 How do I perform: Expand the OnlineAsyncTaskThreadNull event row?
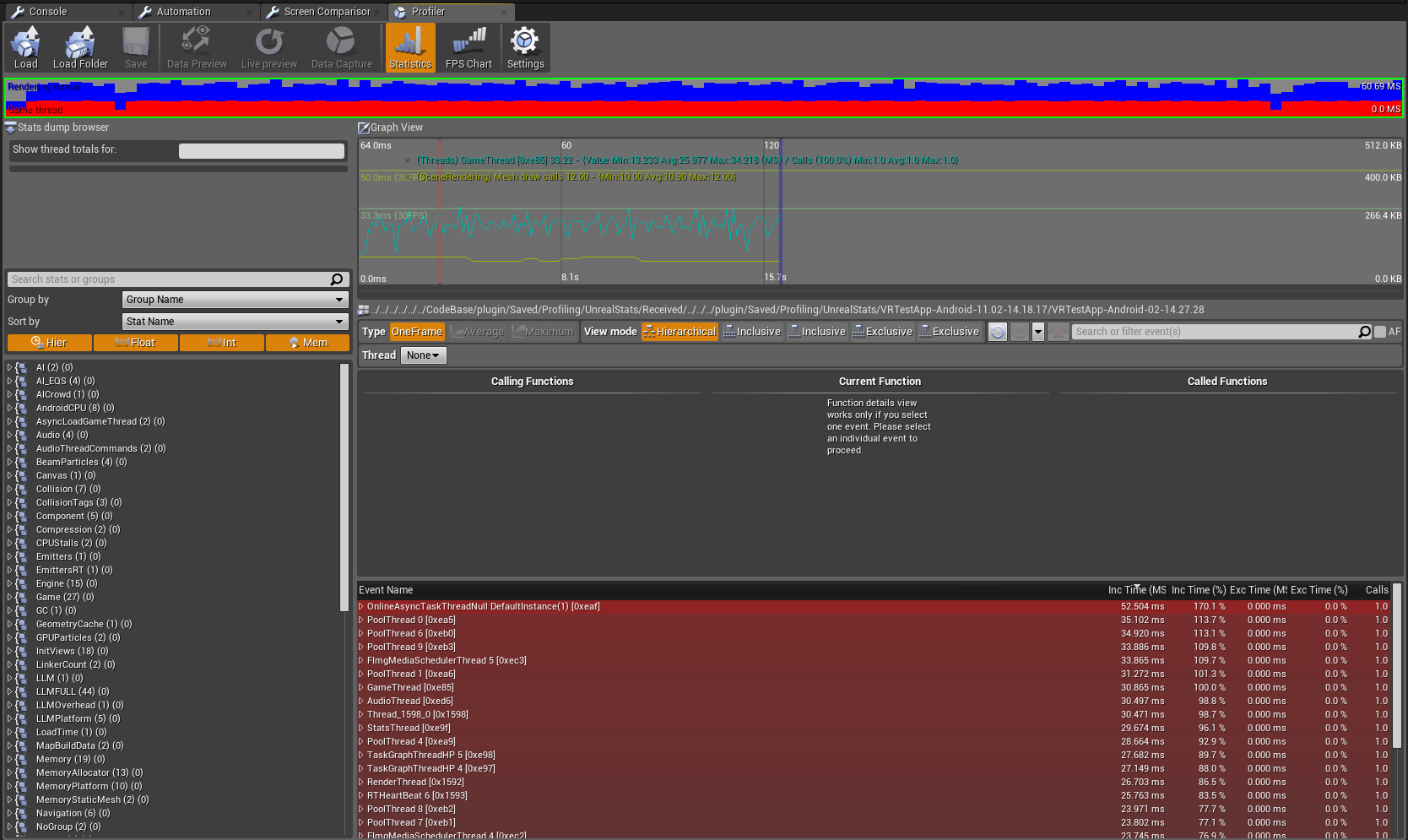(x=361, y=606)
